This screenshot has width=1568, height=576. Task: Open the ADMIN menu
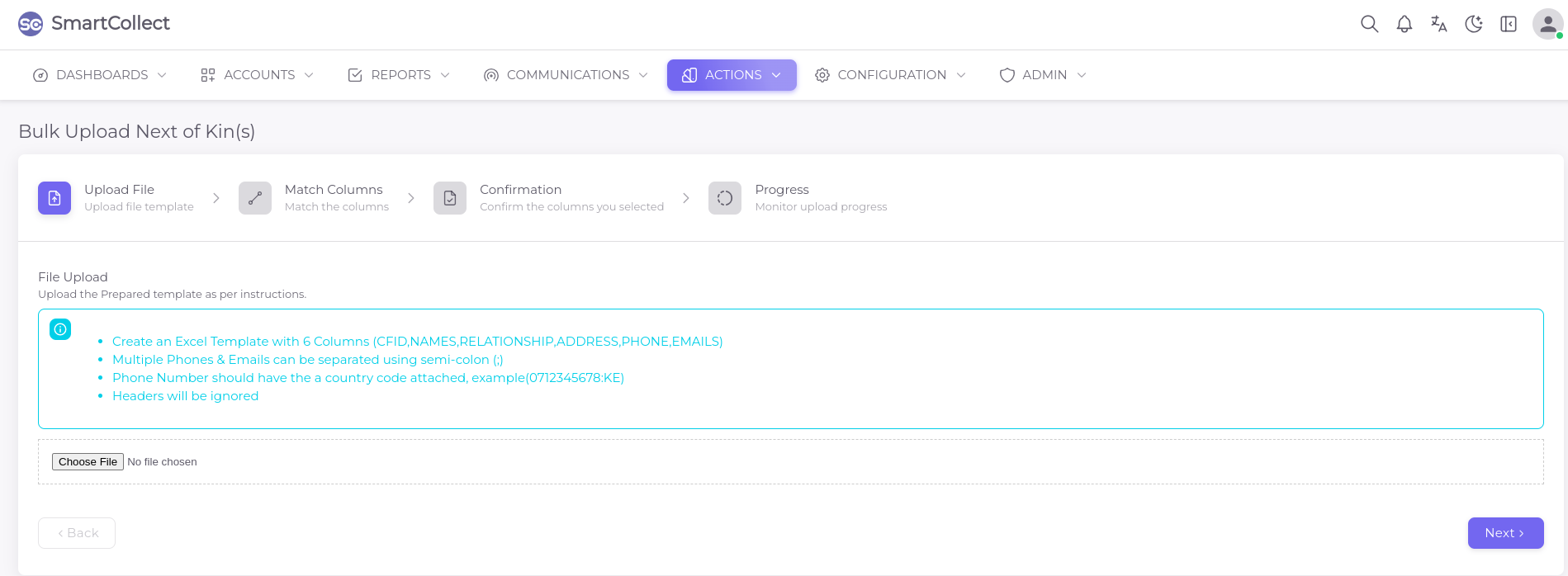[x=1043, y=75]
